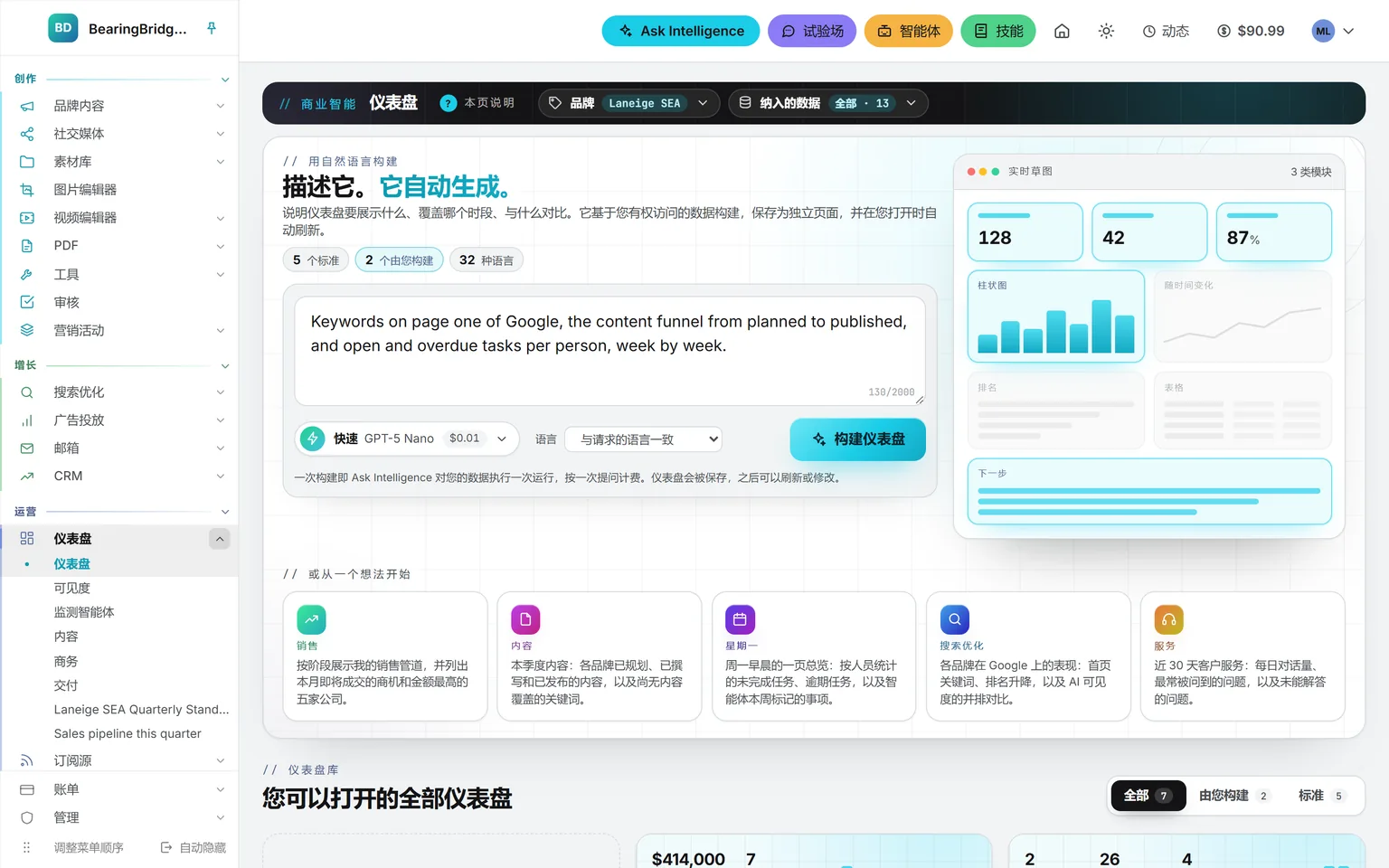
Task: Open 商务 in the dashboard submenu
Action: [66, 661]
